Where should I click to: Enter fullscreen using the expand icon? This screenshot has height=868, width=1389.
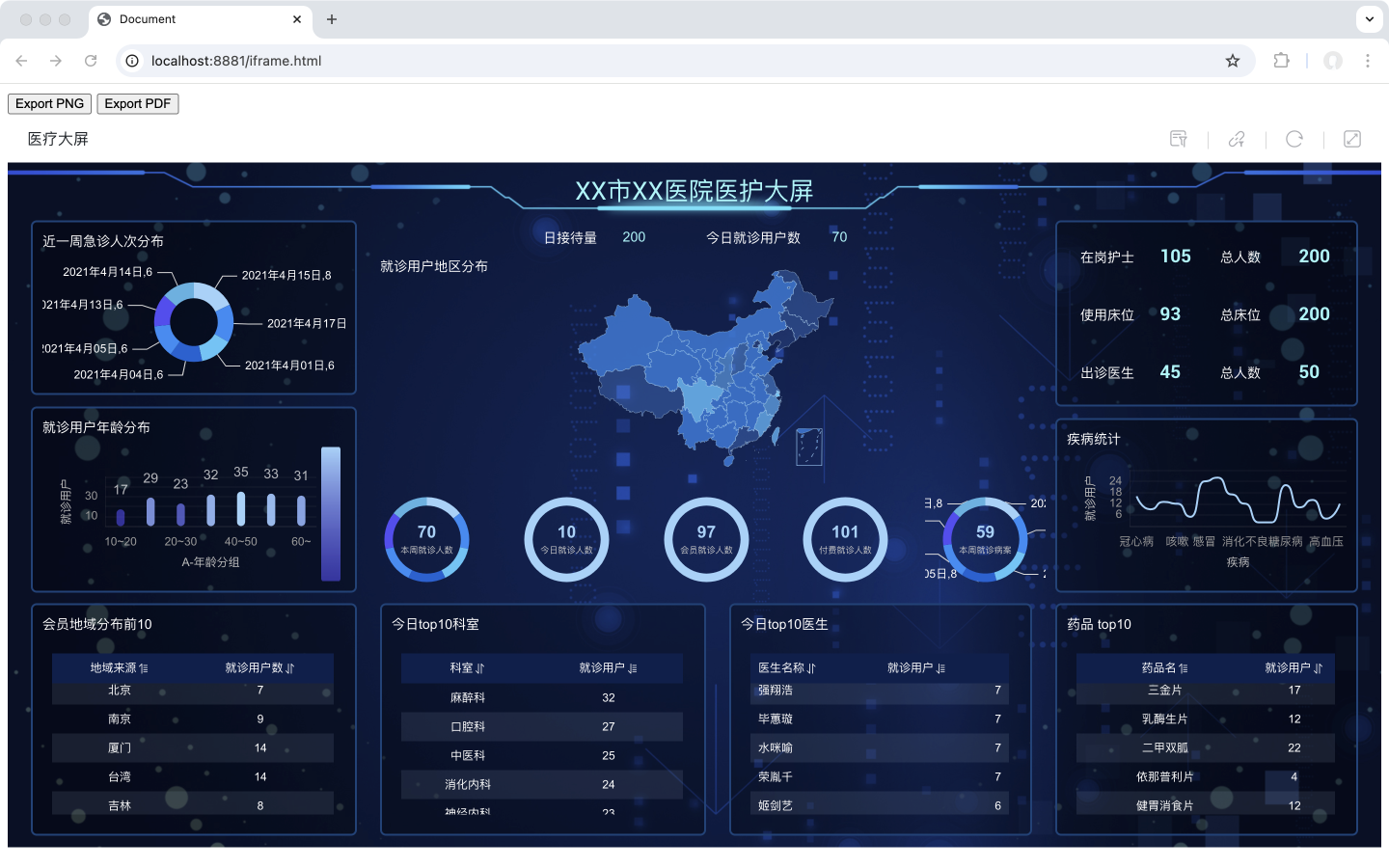pos(1352,139)
